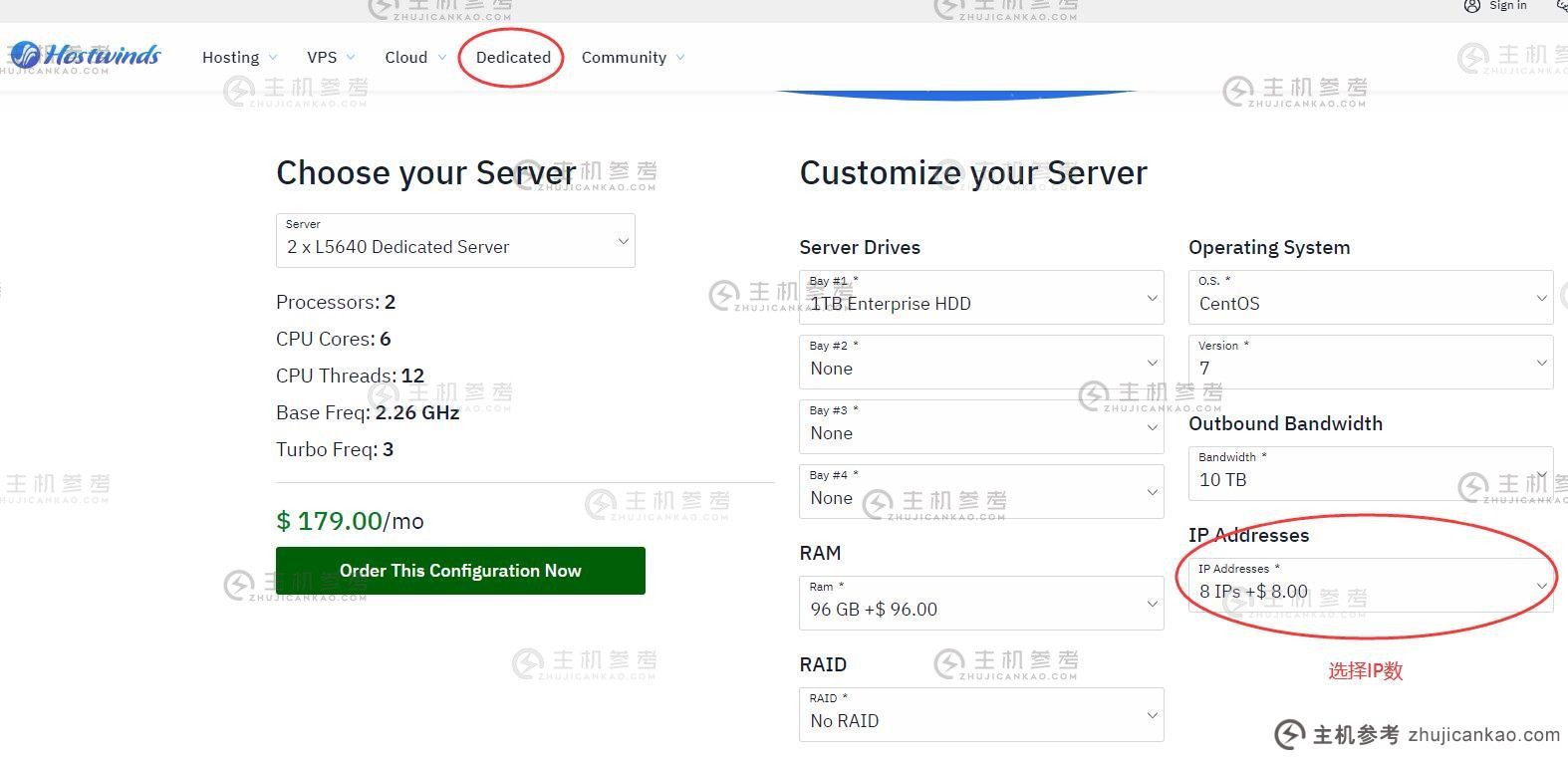The width and height of the screenshot is (1568, 759).
Task: Open Bay #1 drive dropdown
Action: click(x=981, y=297)
